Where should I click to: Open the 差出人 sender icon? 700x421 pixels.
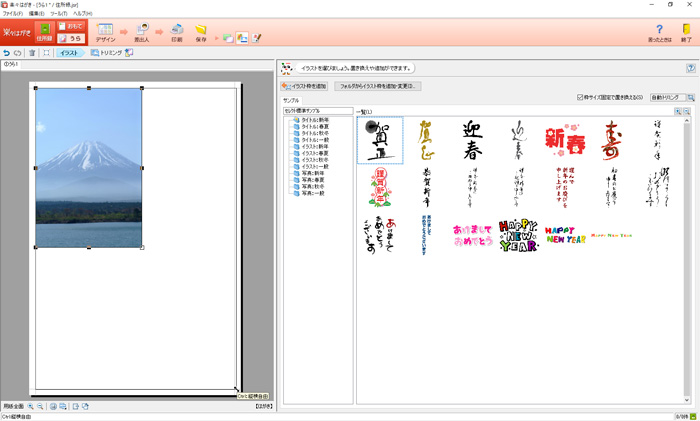[143, 32]
